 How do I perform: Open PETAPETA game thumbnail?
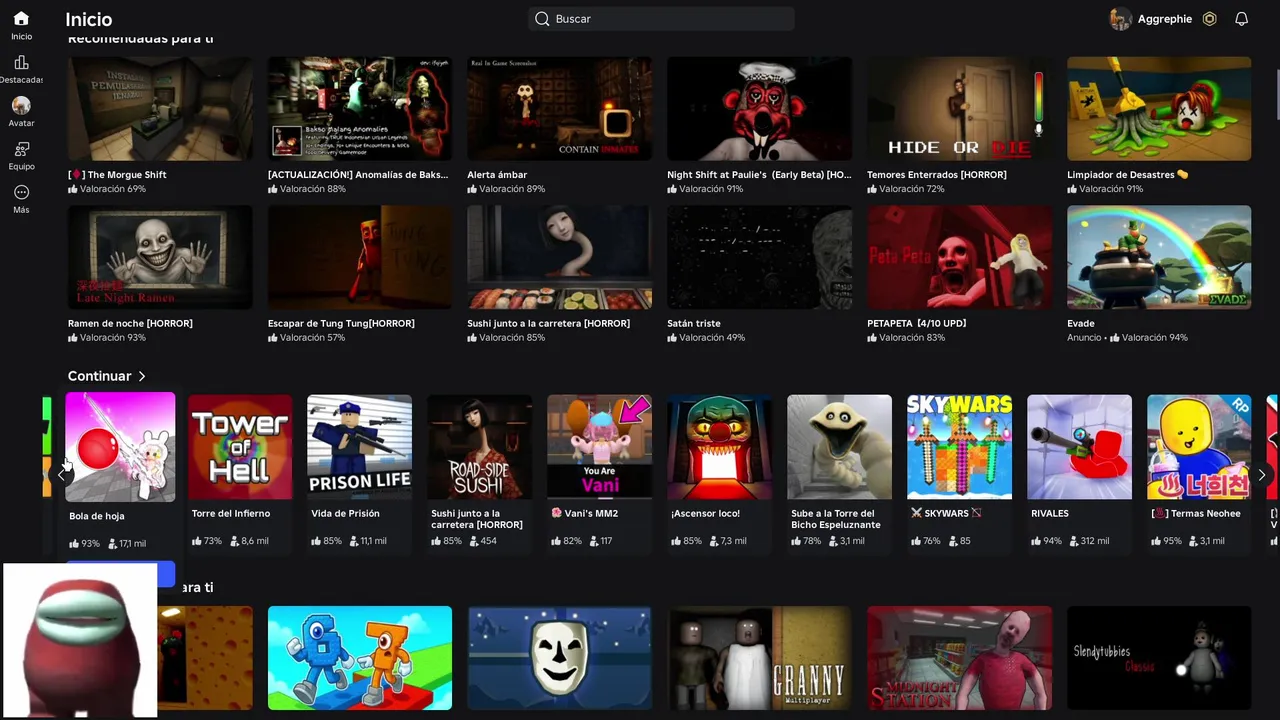pos(960,257)
